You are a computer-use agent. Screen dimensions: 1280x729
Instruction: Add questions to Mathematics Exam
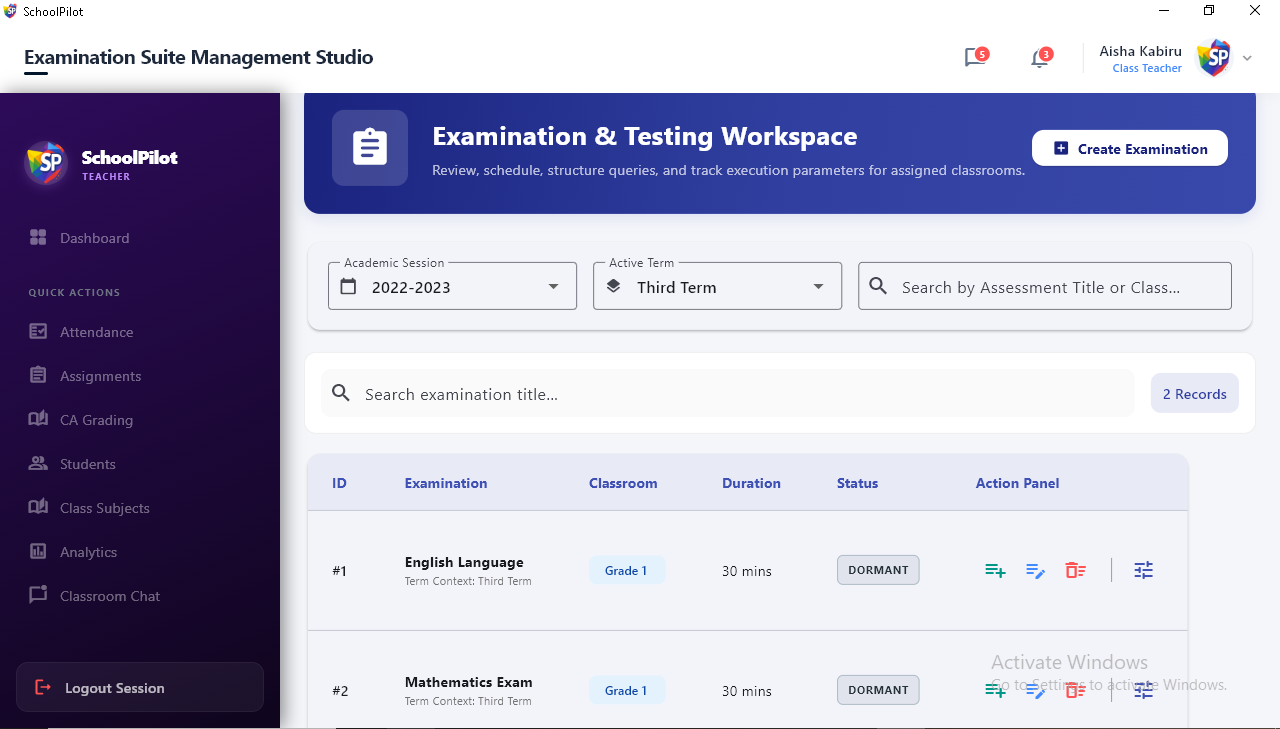[x=995, y=690]
